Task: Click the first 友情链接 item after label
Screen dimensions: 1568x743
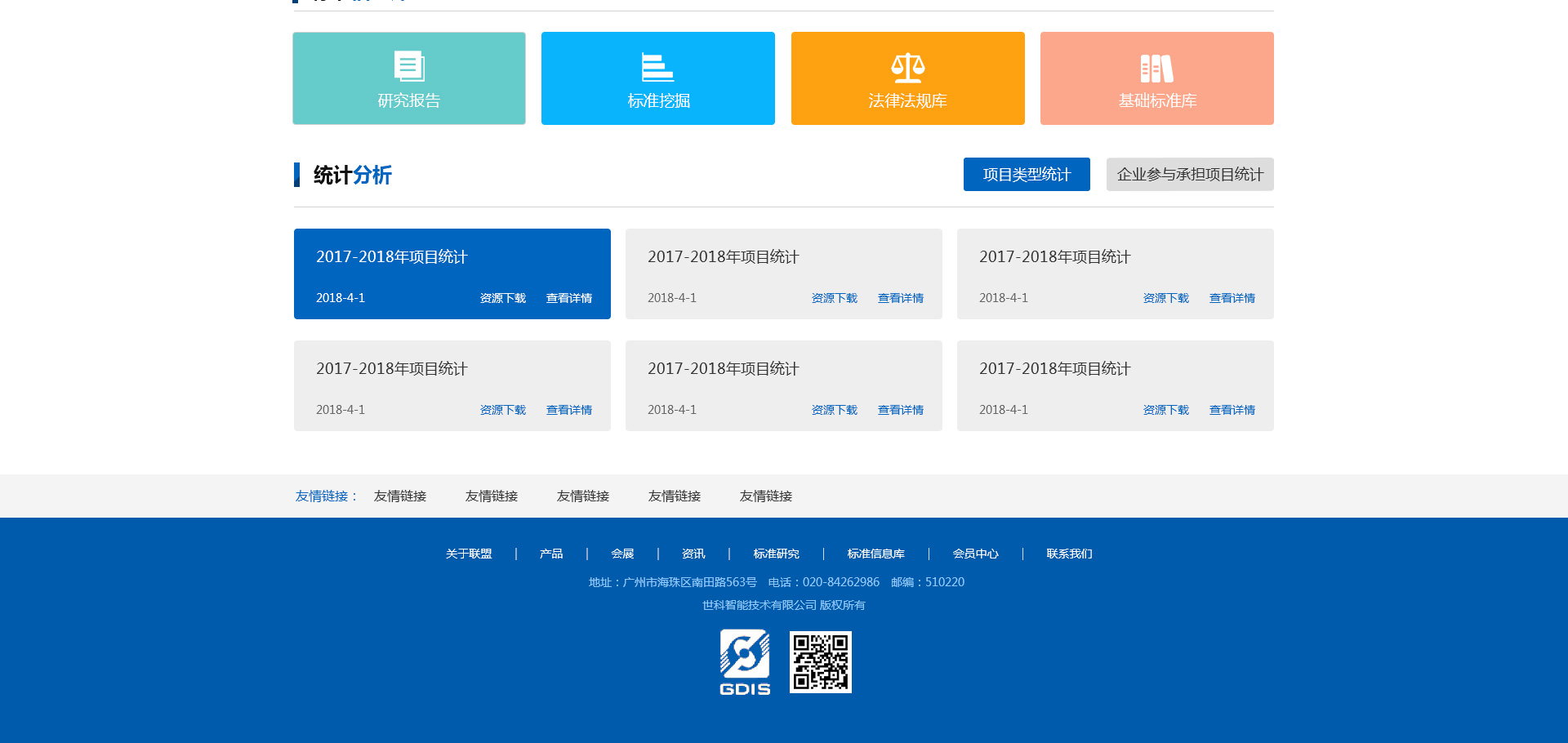Action: point(400,496)
